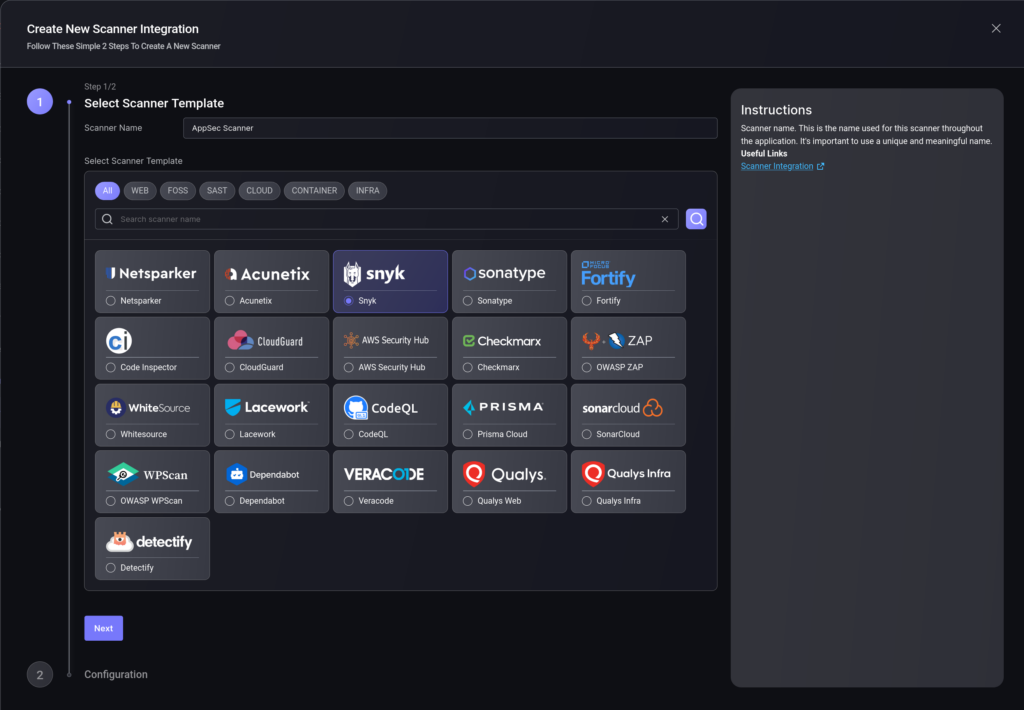
Task: Click the CloudGuard logo
Action: pyautogui.click(x=264, y=341)
